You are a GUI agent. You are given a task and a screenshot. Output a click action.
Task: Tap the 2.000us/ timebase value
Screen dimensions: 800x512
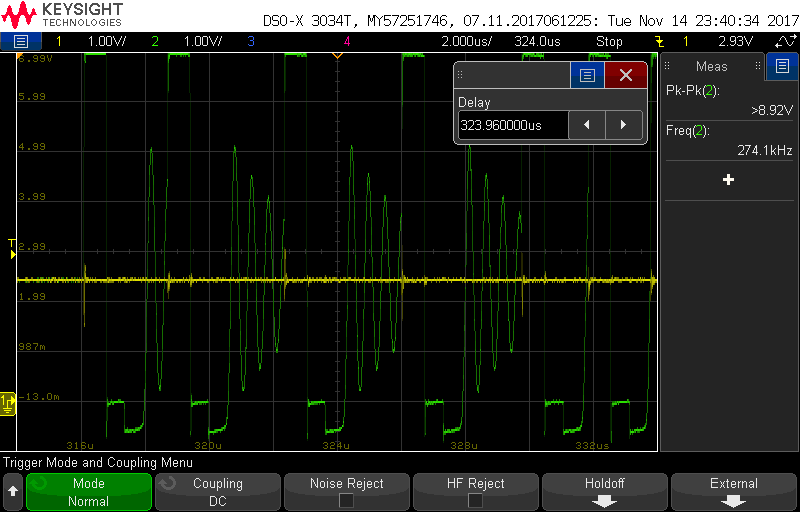(466, 41)
